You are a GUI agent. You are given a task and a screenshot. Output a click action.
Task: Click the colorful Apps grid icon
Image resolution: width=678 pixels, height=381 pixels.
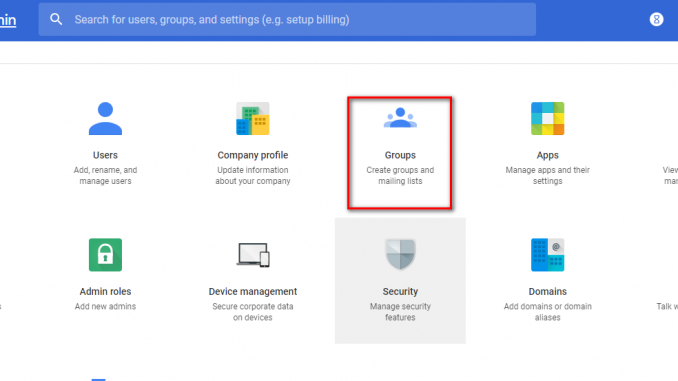click(x=547, y=118)
